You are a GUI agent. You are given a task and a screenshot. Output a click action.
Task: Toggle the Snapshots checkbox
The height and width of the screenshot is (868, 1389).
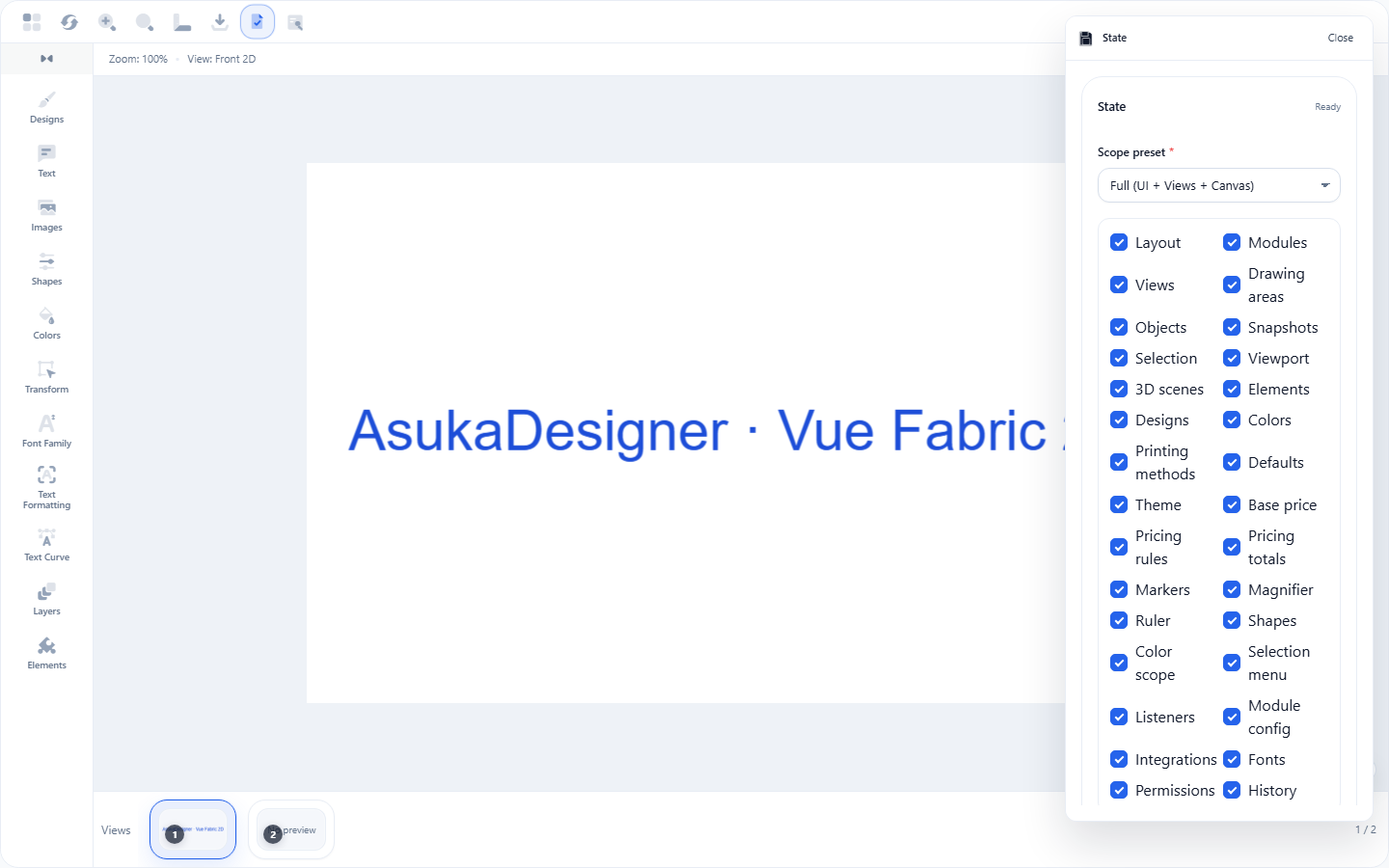click(1232, 327)
